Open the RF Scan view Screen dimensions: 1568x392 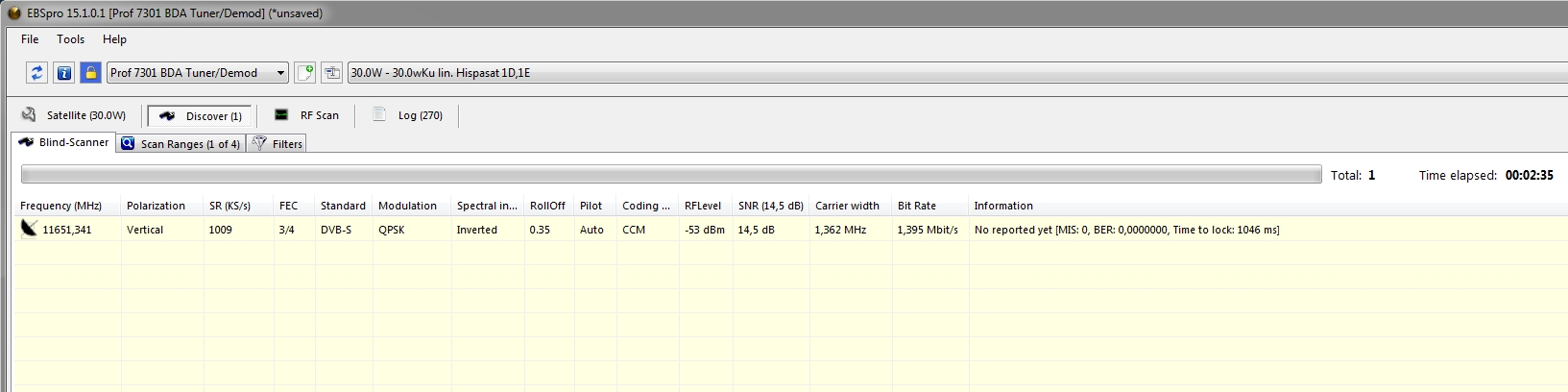click(306, 115)
